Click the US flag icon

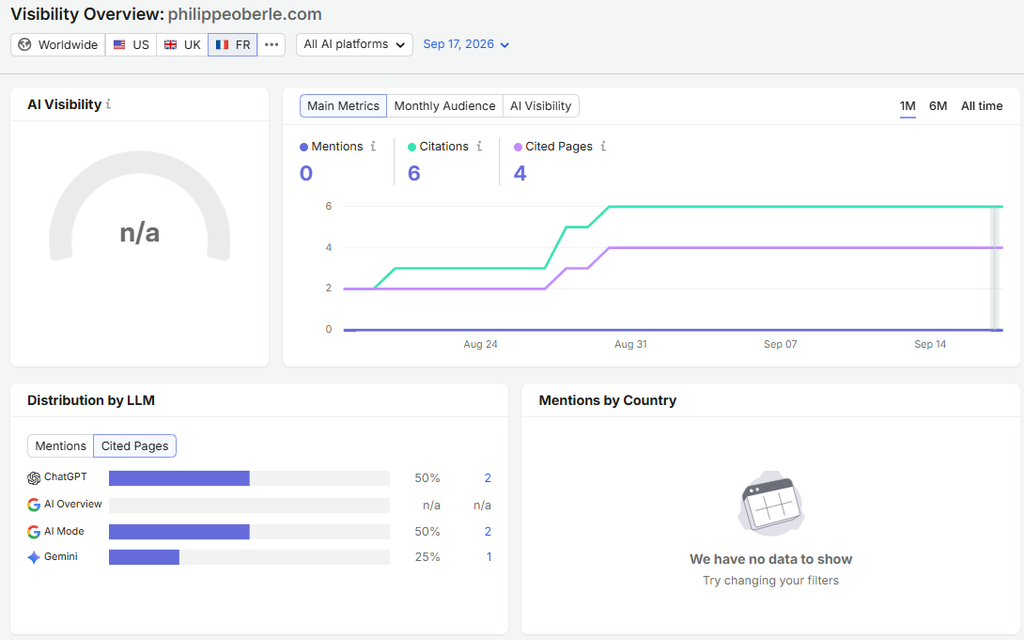119,44
